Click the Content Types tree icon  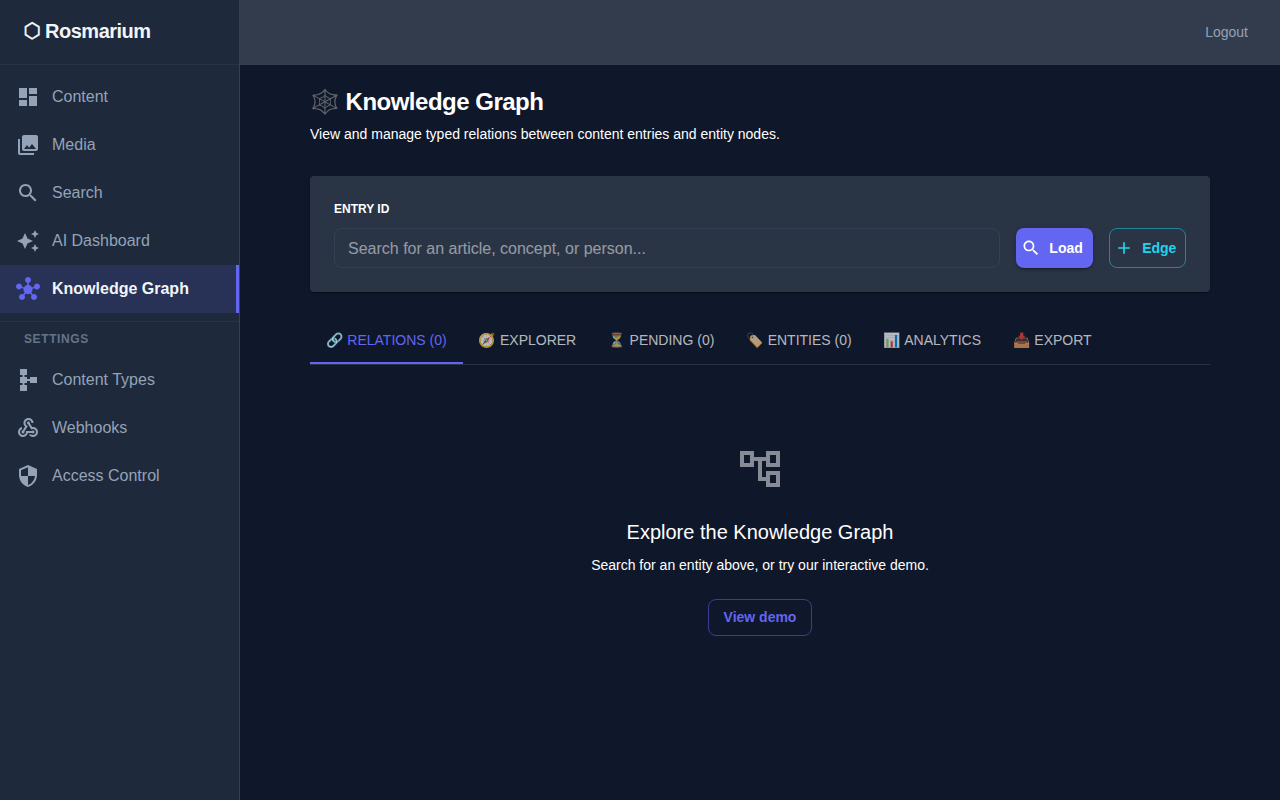(x=28, y=380)
